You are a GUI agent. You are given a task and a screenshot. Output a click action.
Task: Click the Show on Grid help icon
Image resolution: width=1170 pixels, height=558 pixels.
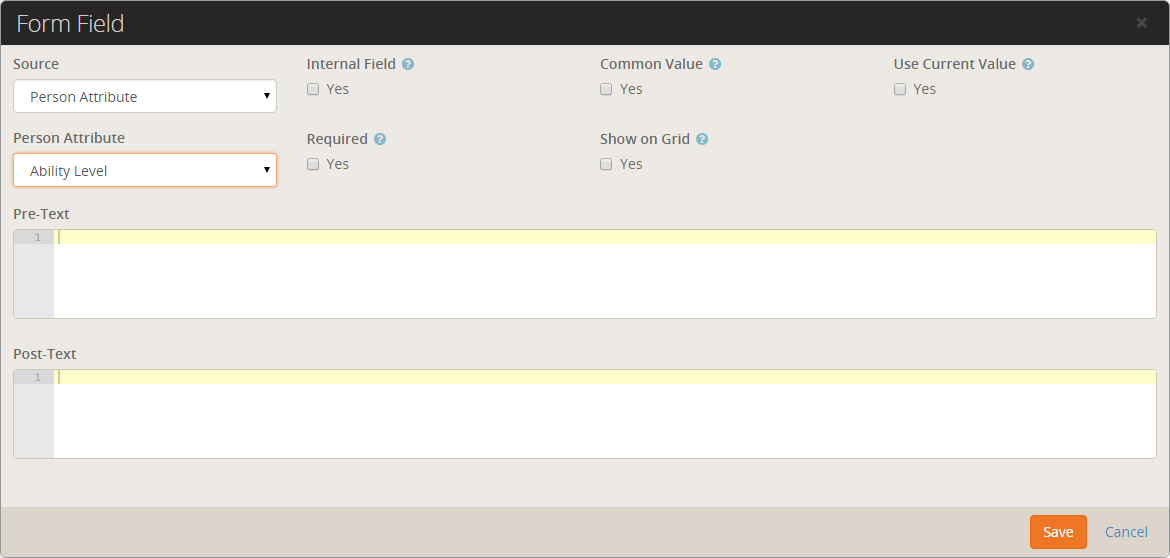702,139
